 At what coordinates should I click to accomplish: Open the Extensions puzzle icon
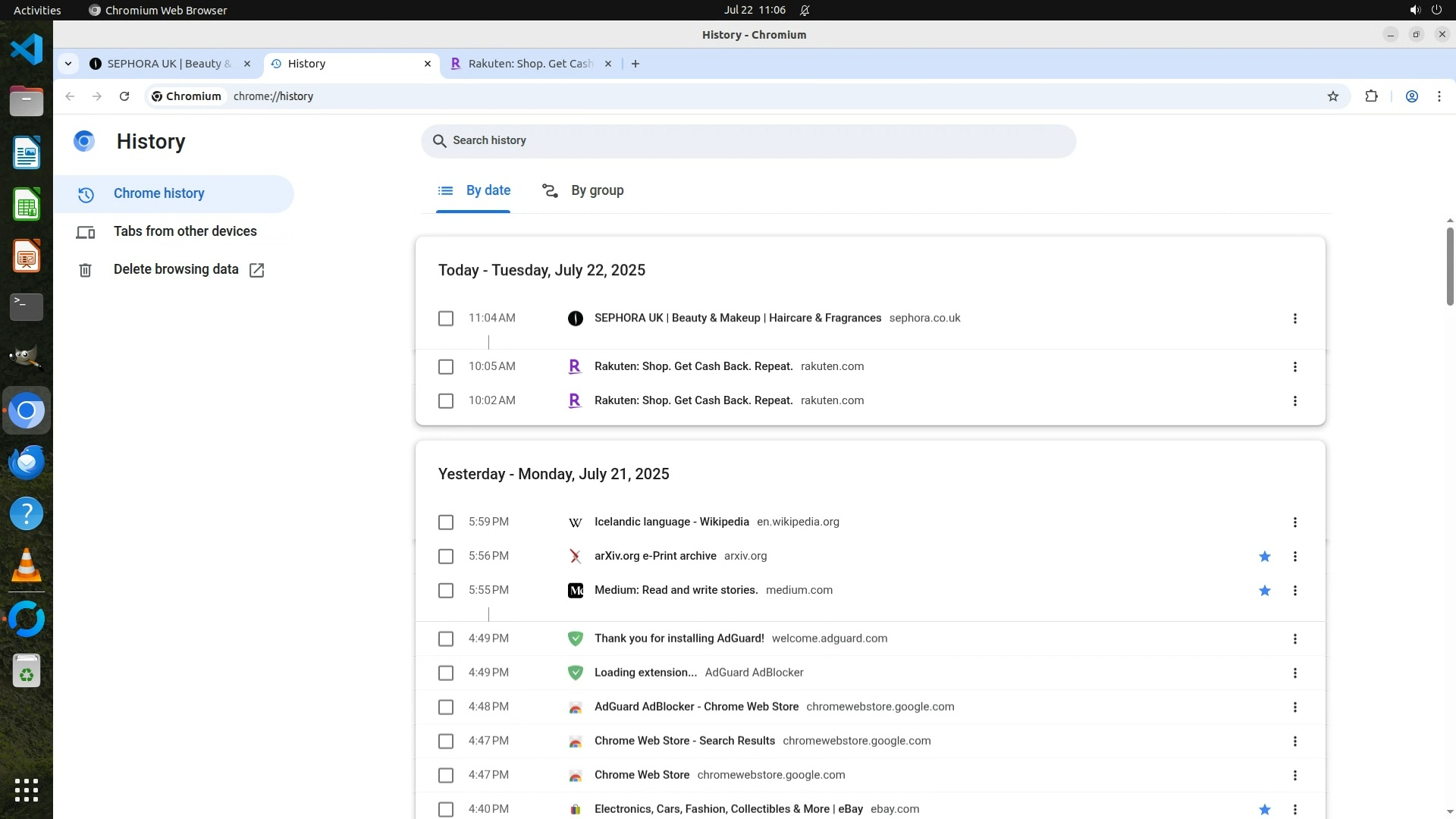click(x=1371, y=96)
